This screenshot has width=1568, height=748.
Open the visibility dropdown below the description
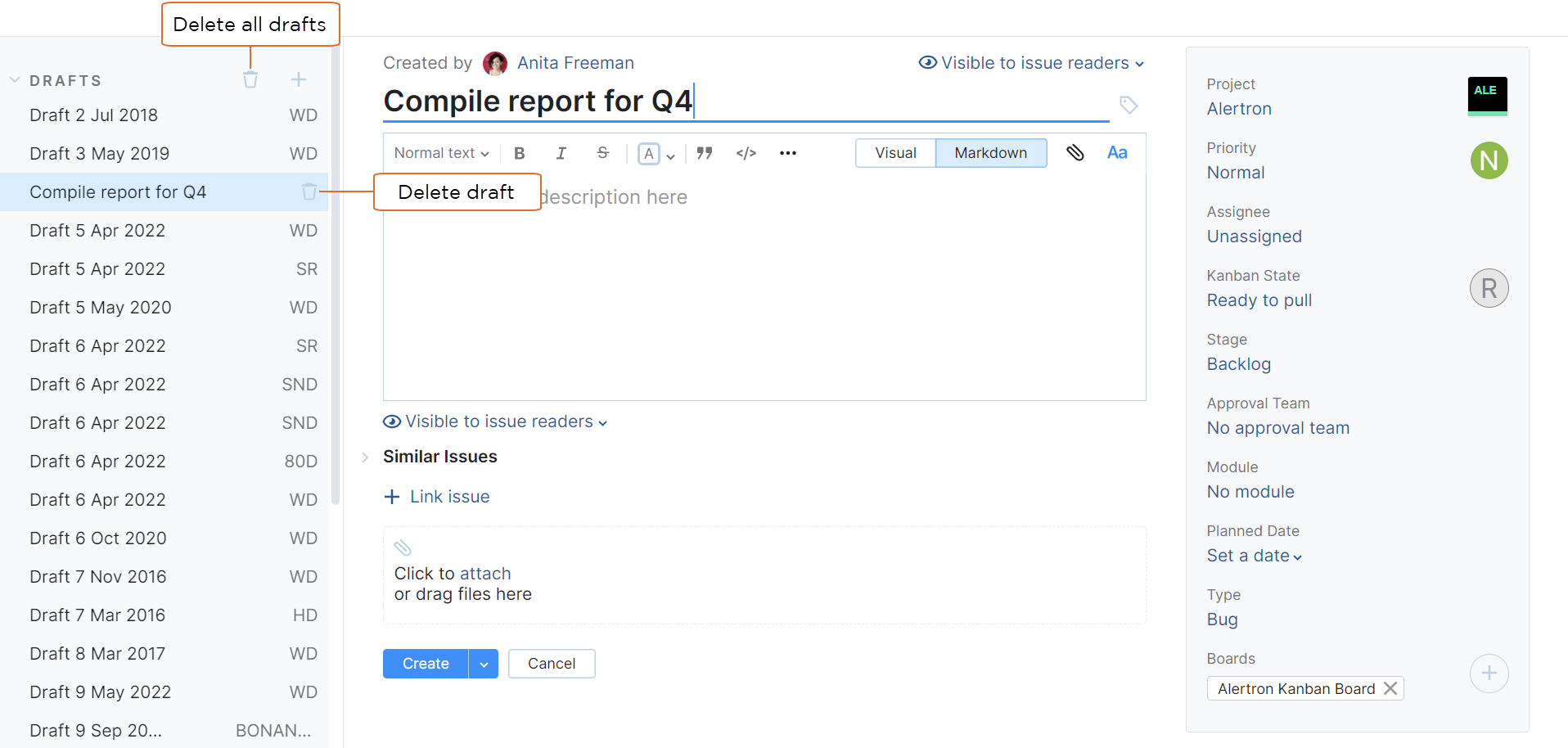pyautogui.click(x=495, y=421)
